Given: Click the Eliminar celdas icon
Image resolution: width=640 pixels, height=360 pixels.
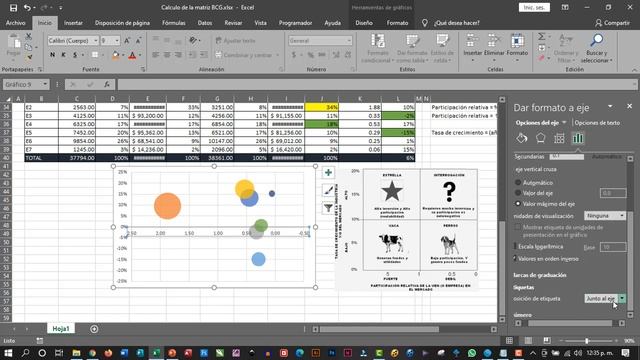Looking at the screenshot, I should point(494,41).
